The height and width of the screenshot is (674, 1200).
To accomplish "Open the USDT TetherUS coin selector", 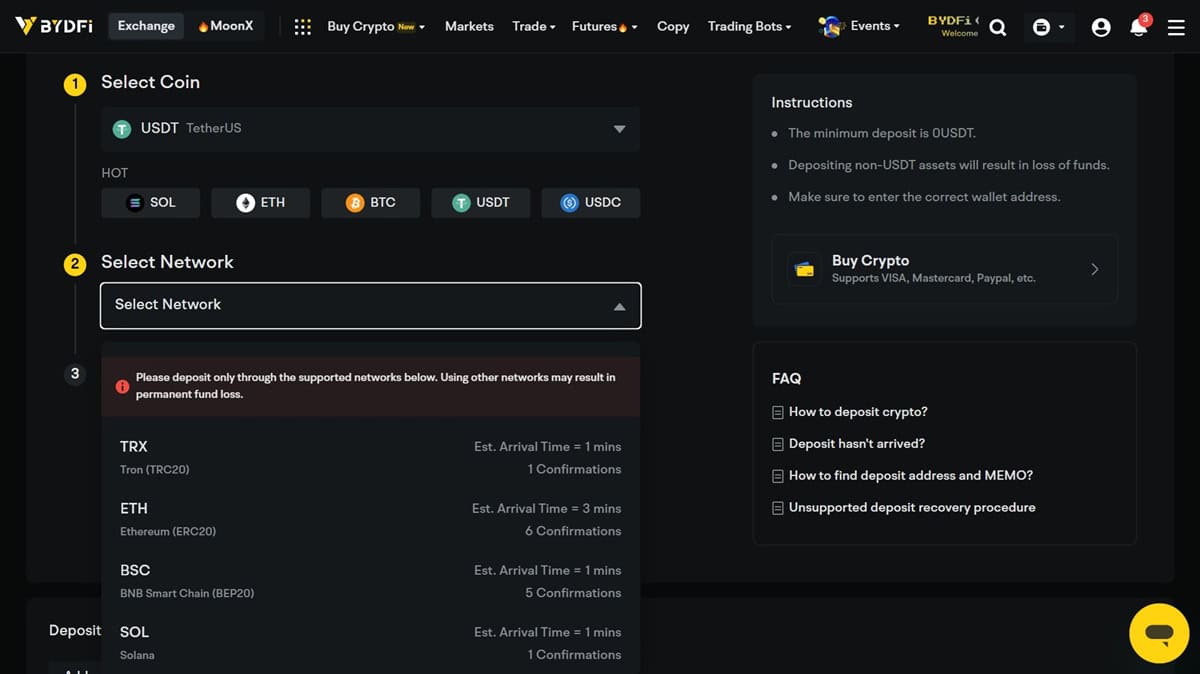I will 370,129.
